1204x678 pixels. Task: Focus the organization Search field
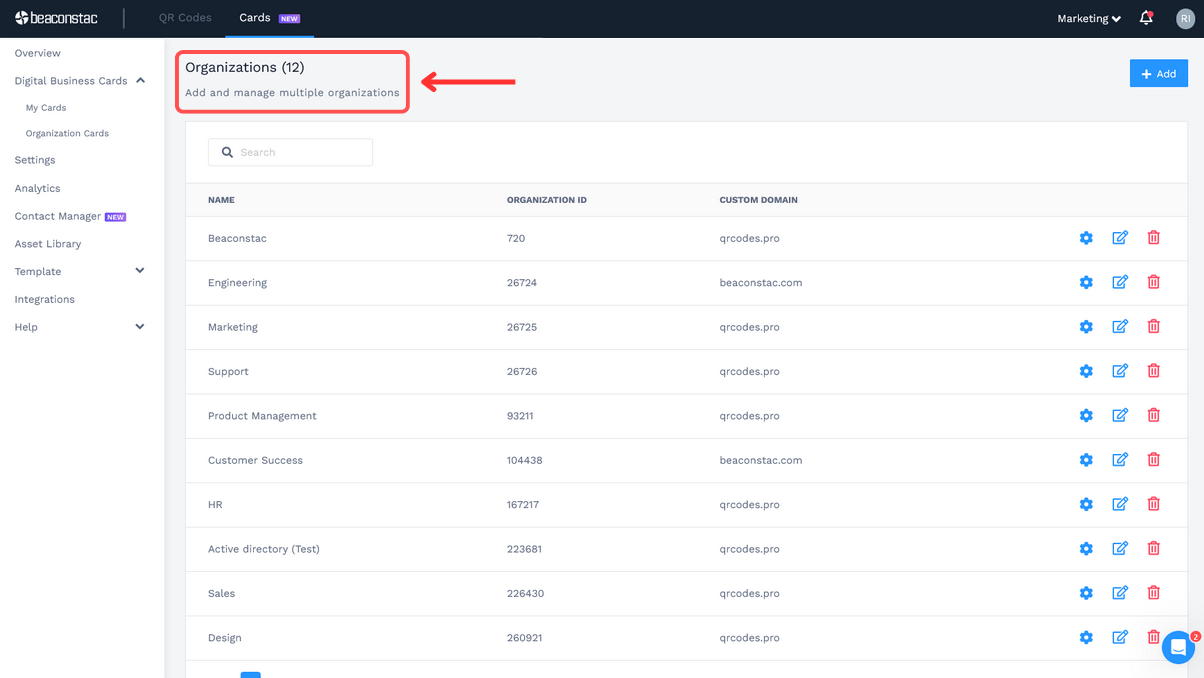point(290,152)
